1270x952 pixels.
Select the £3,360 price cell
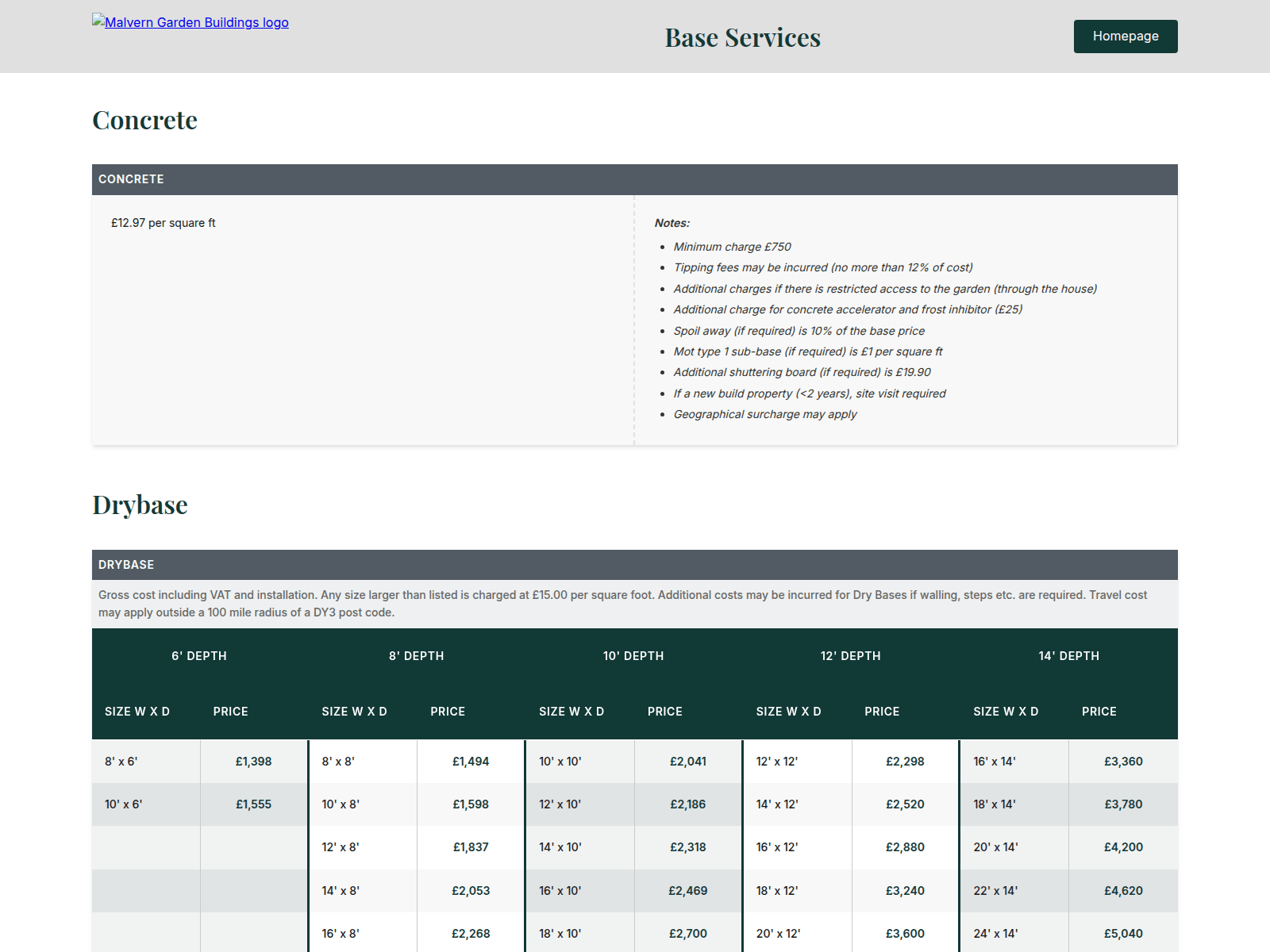(1123, 762)
